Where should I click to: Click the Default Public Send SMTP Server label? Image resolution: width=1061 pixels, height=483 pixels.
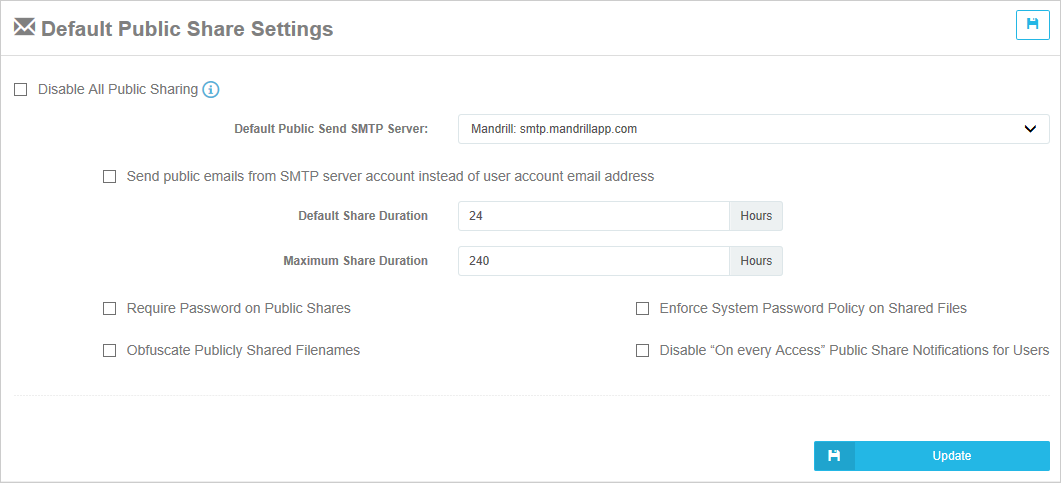pos(331,129)
